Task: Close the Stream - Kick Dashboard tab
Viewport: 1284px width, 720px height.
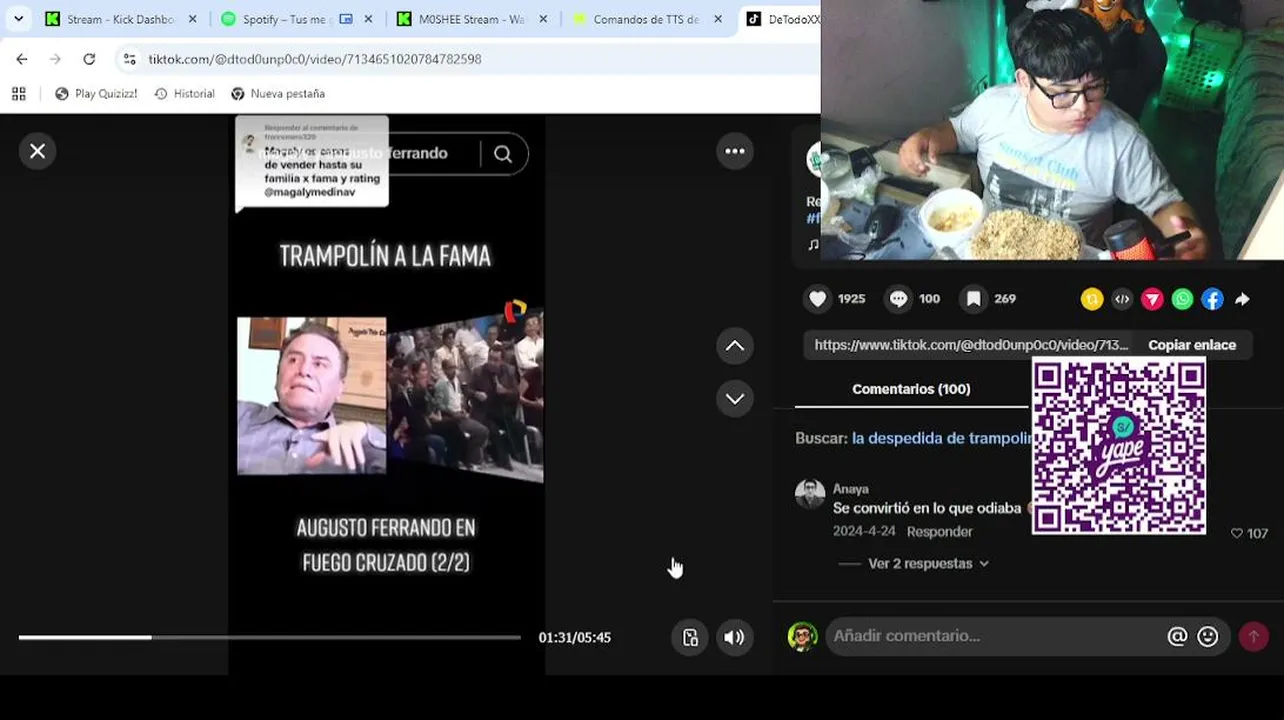Action: [x=193, y=19]
